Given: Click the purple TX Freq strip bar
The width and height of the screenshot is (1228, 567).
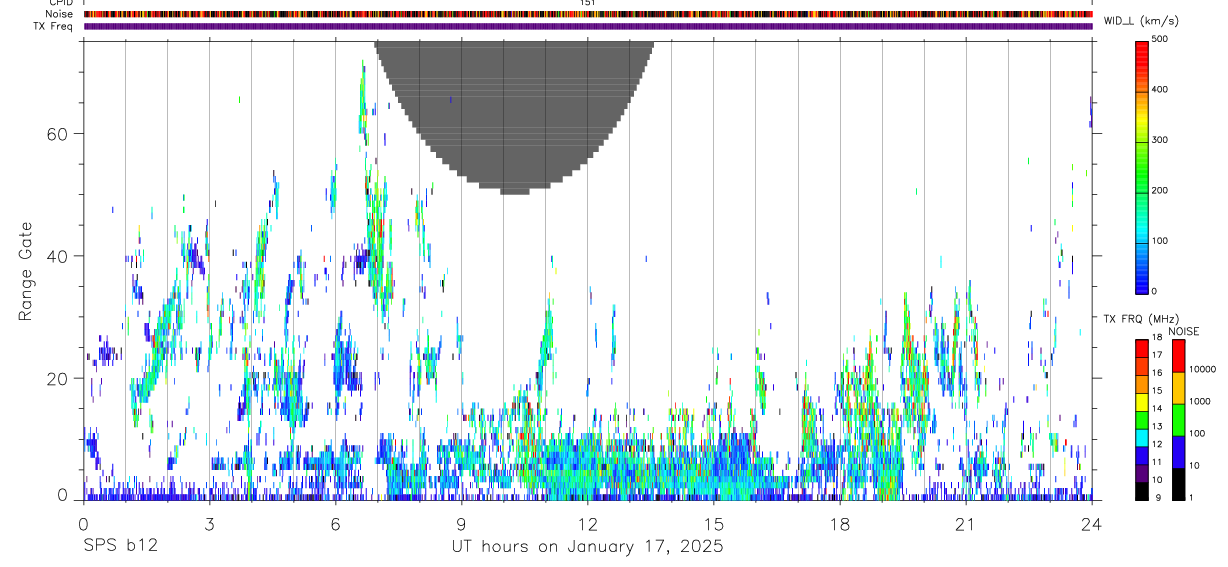Looking at the screenshot, I should 588,26.
